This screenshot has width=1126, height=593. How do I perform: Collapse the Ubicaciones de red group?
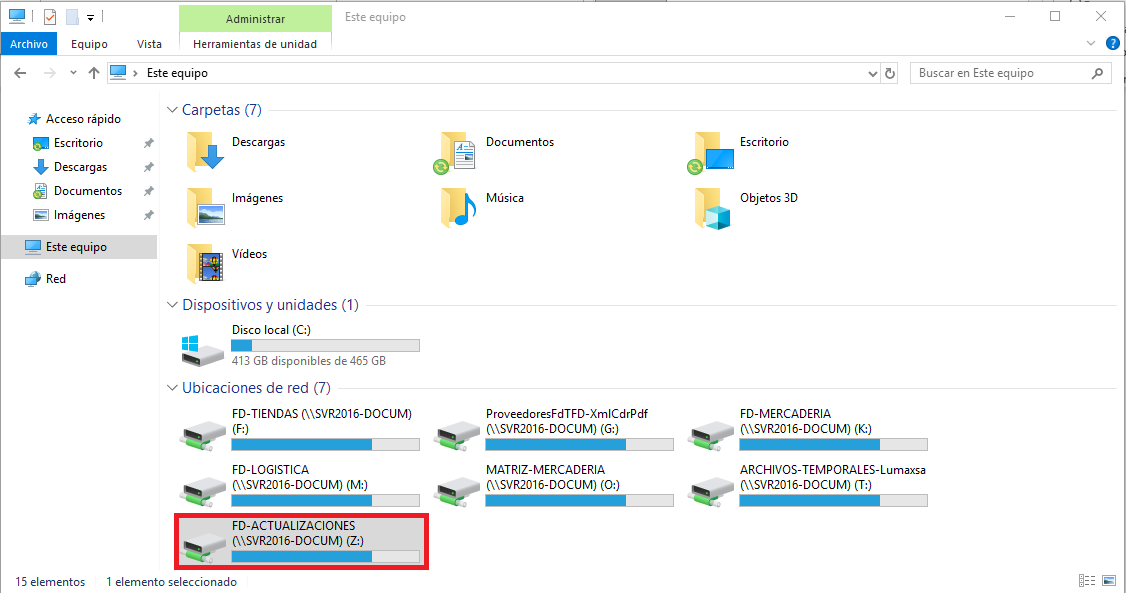tap(172, 388)
